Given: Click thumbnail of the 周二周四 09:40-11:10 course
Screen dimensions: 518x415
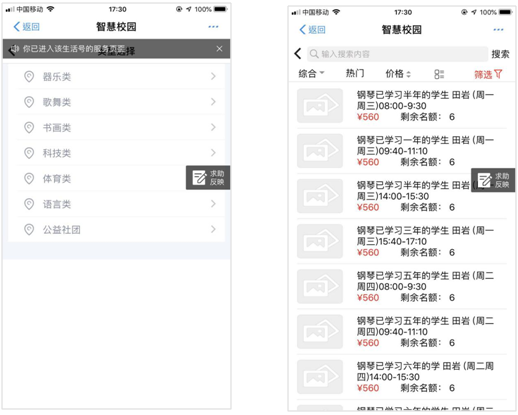Looking at the screenshot, I should coord(320,331).
